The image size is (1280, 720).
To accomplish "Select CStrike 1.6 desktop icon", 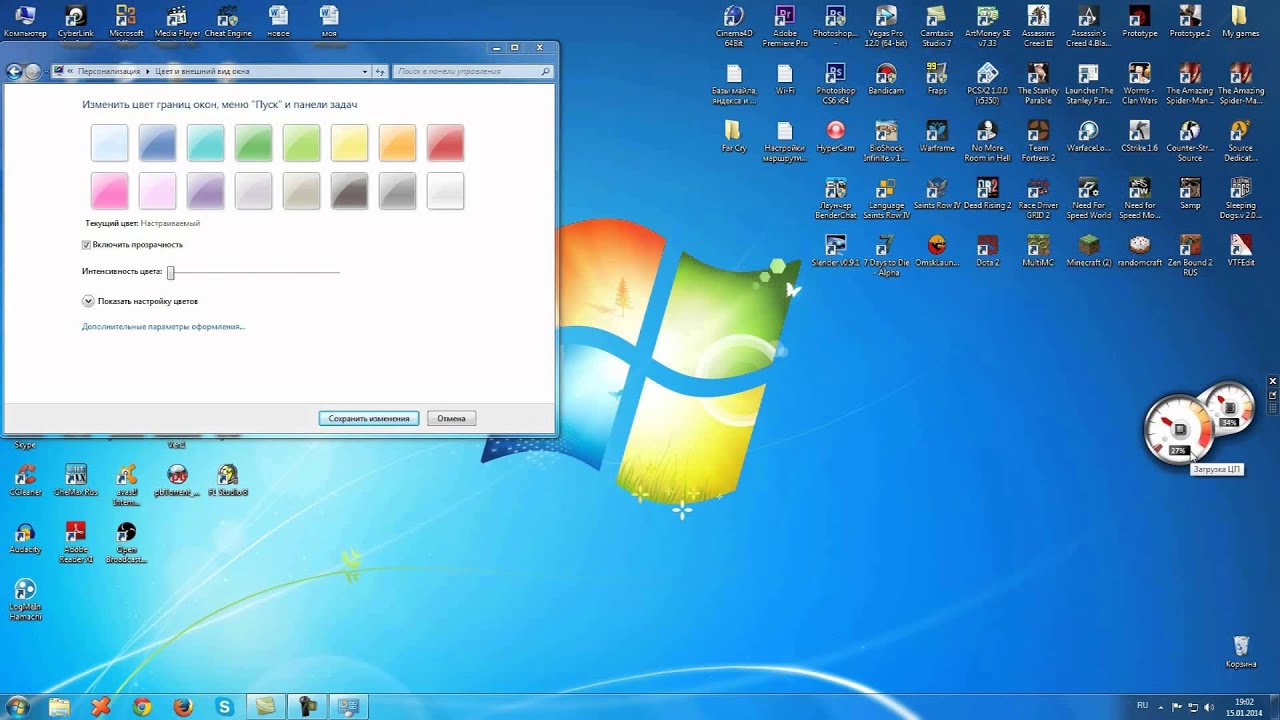I will coord(1139,136).
